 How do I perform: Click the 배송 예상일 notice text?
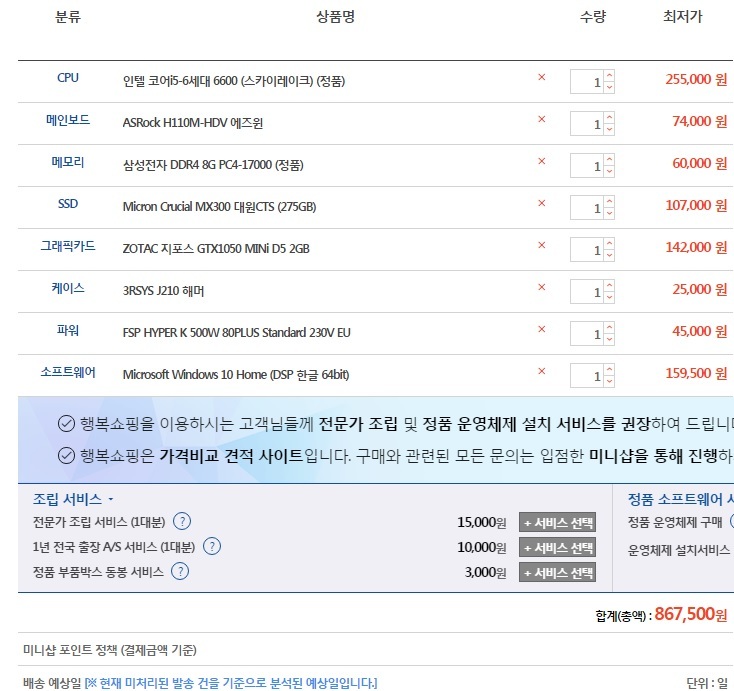point(200,683)
